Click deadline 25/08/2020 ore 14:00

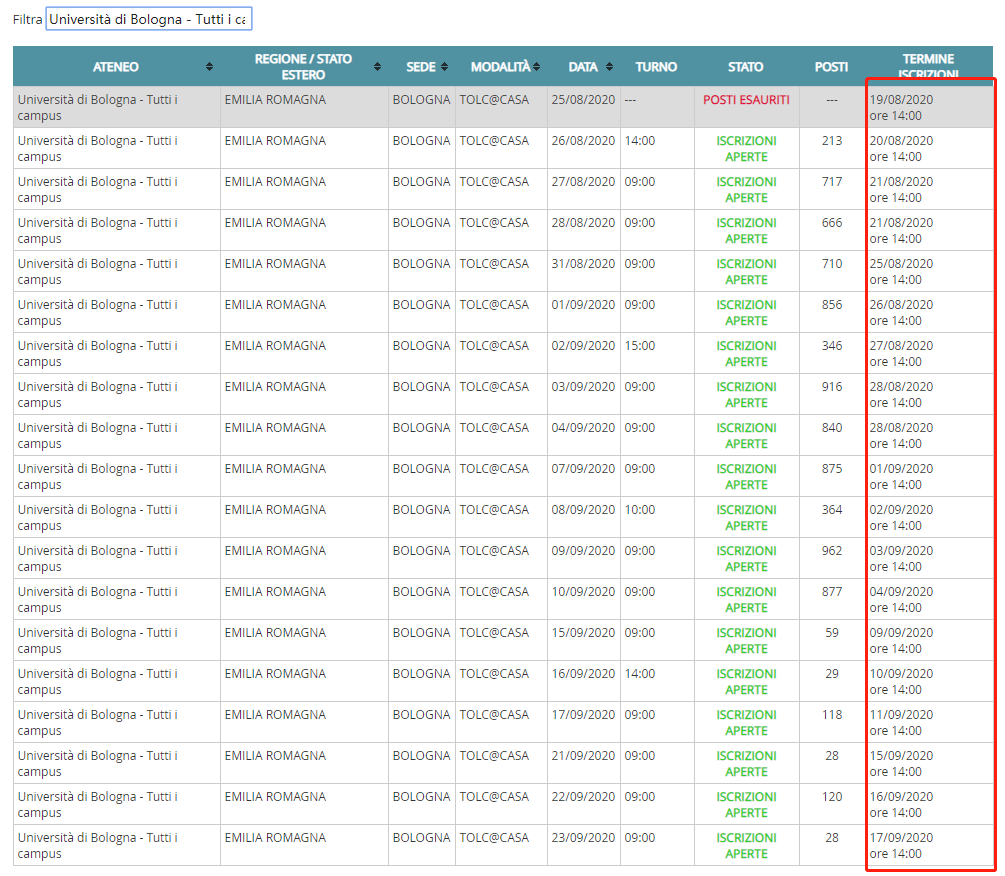901,272
